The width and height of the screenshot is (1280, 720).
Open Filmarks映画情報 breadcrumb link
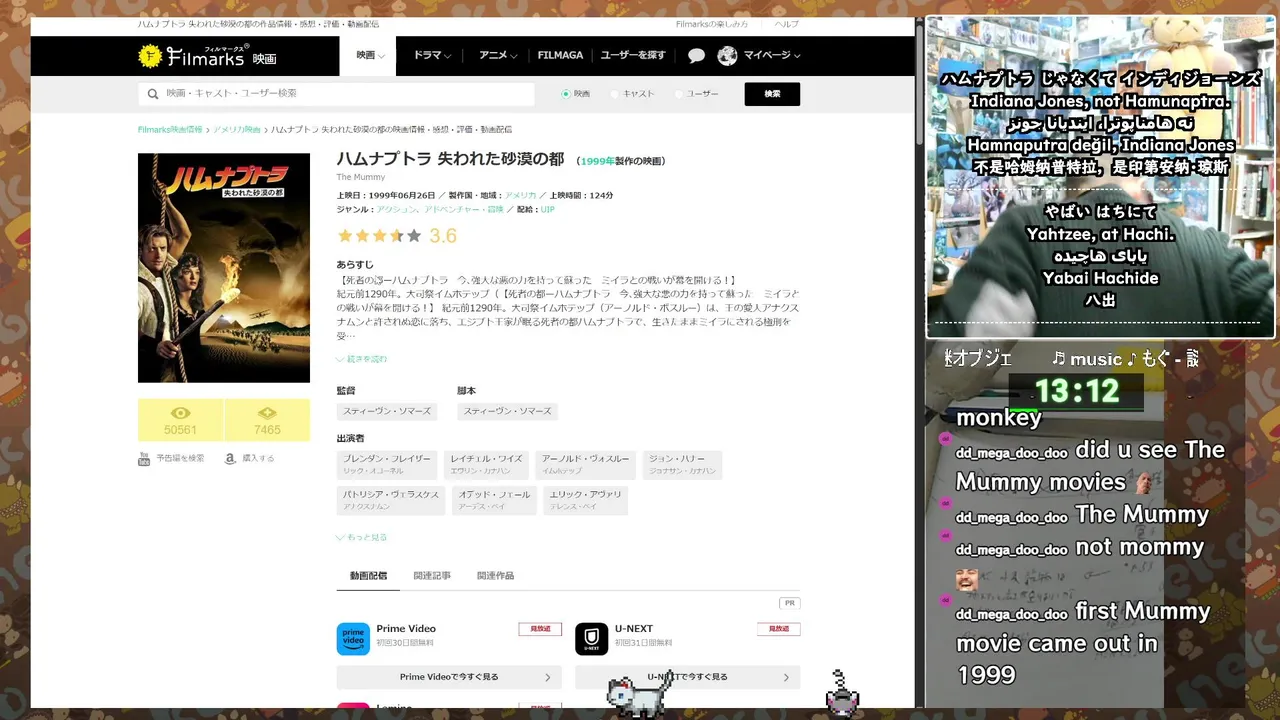[170, 130]
